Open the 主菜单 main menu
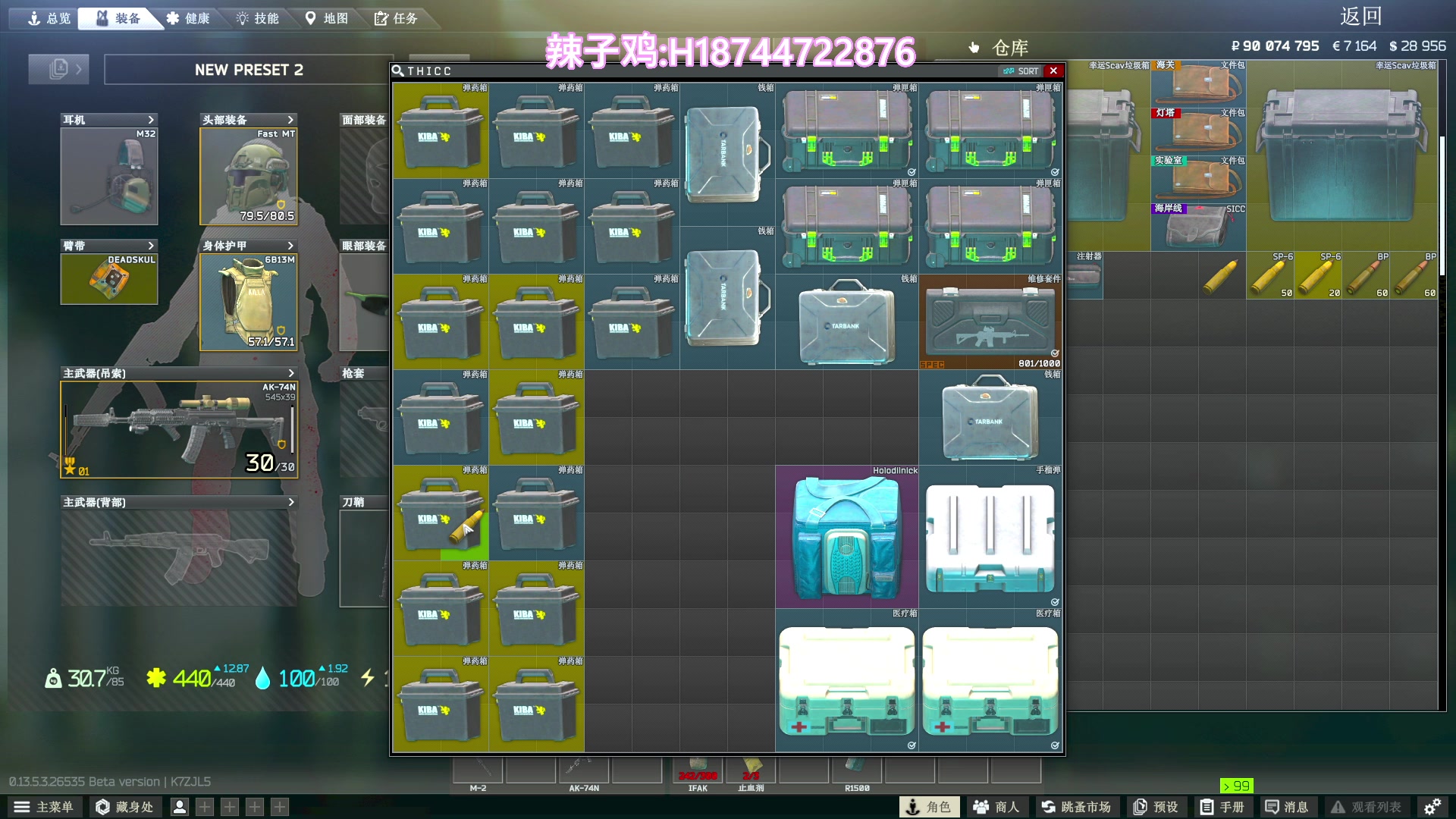The image size is (1456, 819). [x=43, y=807]
